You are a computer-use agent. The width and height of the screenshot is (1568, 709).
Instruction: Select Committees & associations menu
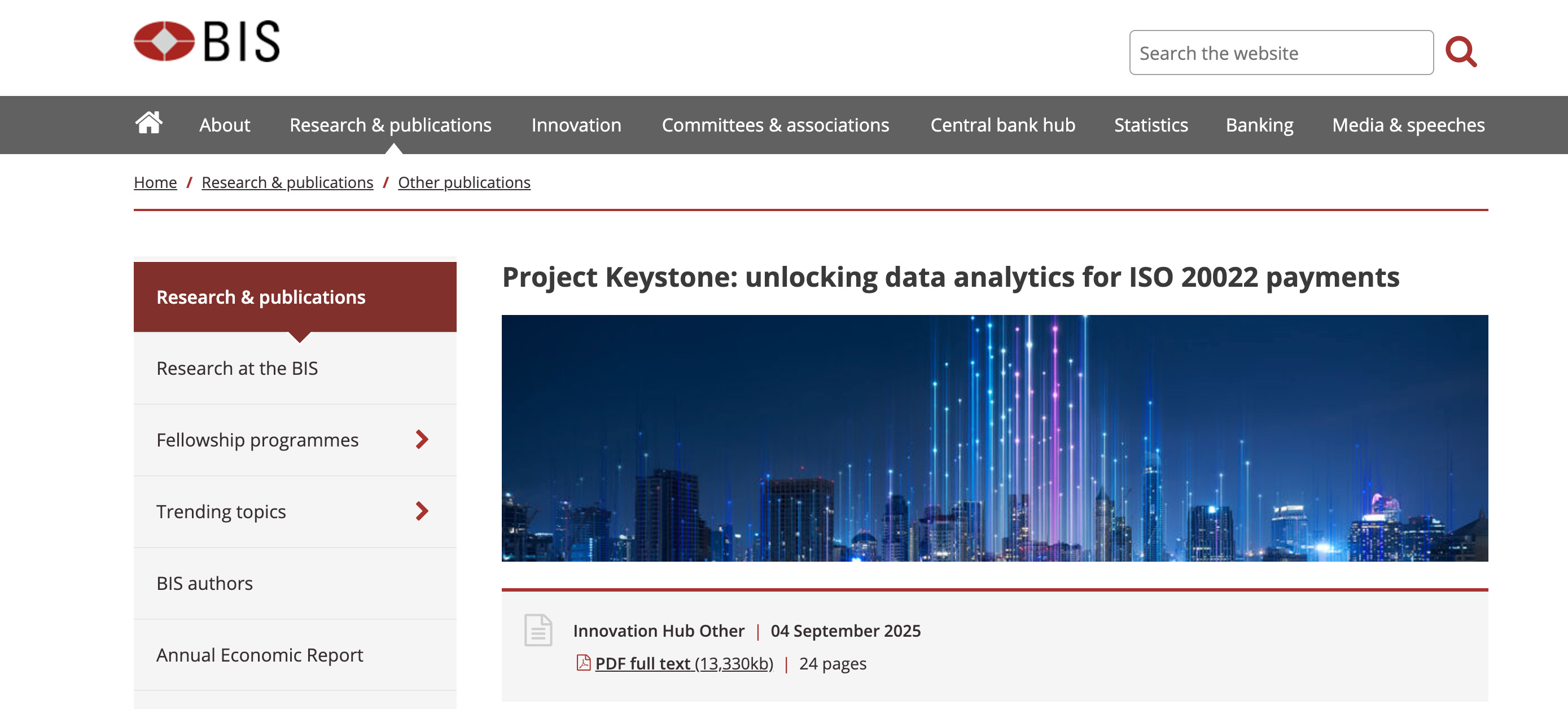click(x=775, y=125)
